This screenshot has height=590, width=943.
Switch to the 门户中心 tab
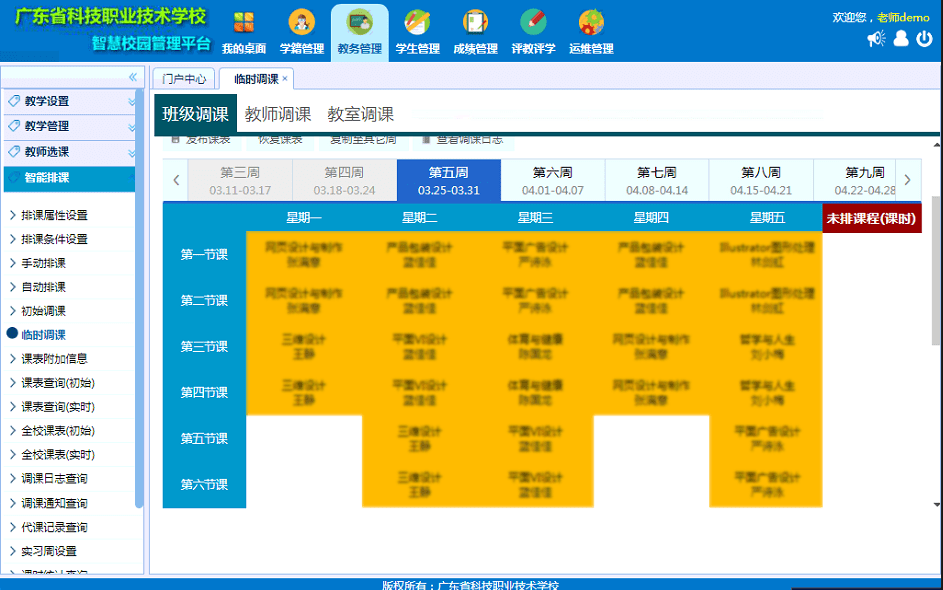(185, 78)
